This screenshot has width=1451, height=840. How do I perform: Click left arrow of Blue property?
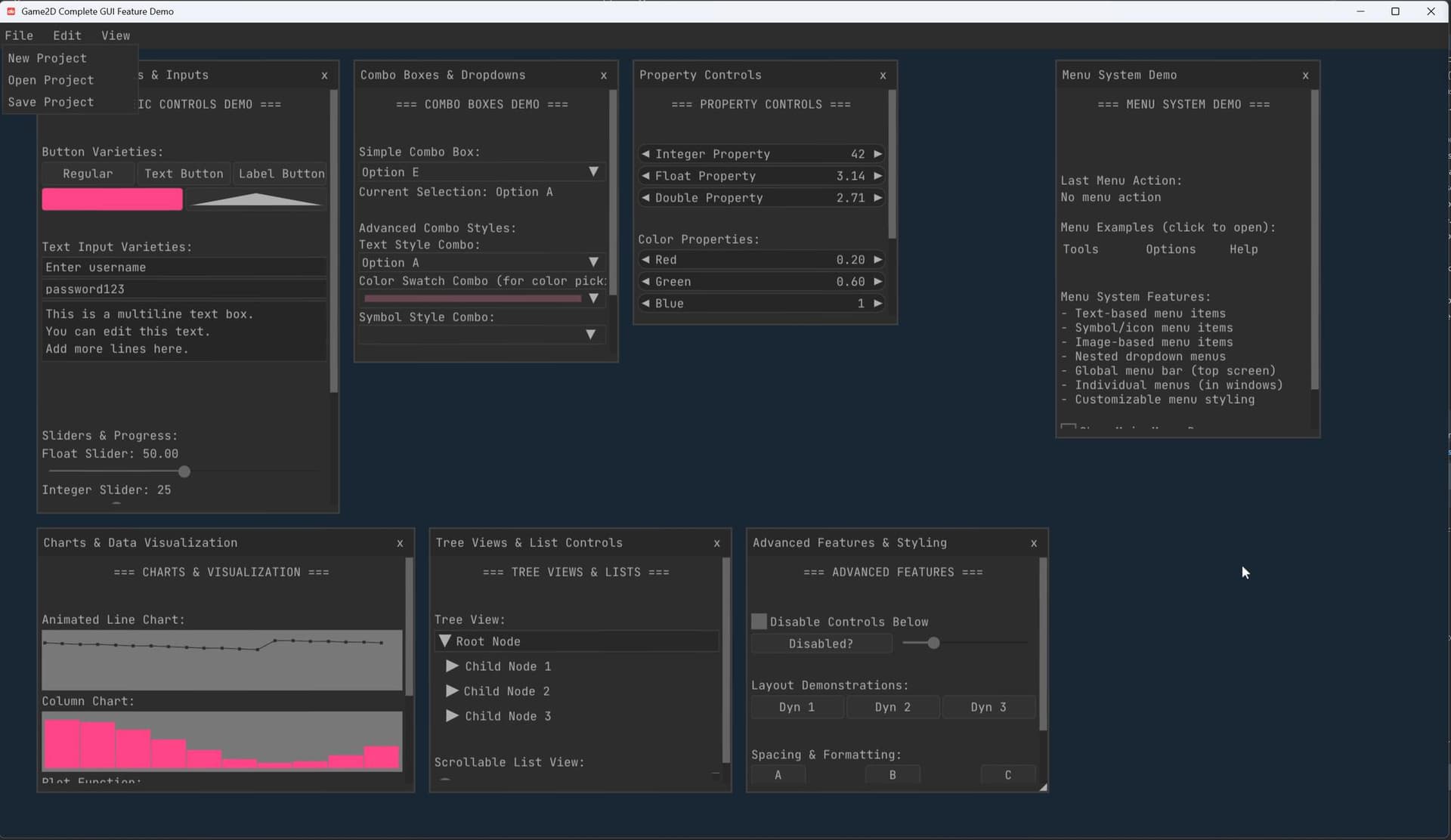coord(645,304)
